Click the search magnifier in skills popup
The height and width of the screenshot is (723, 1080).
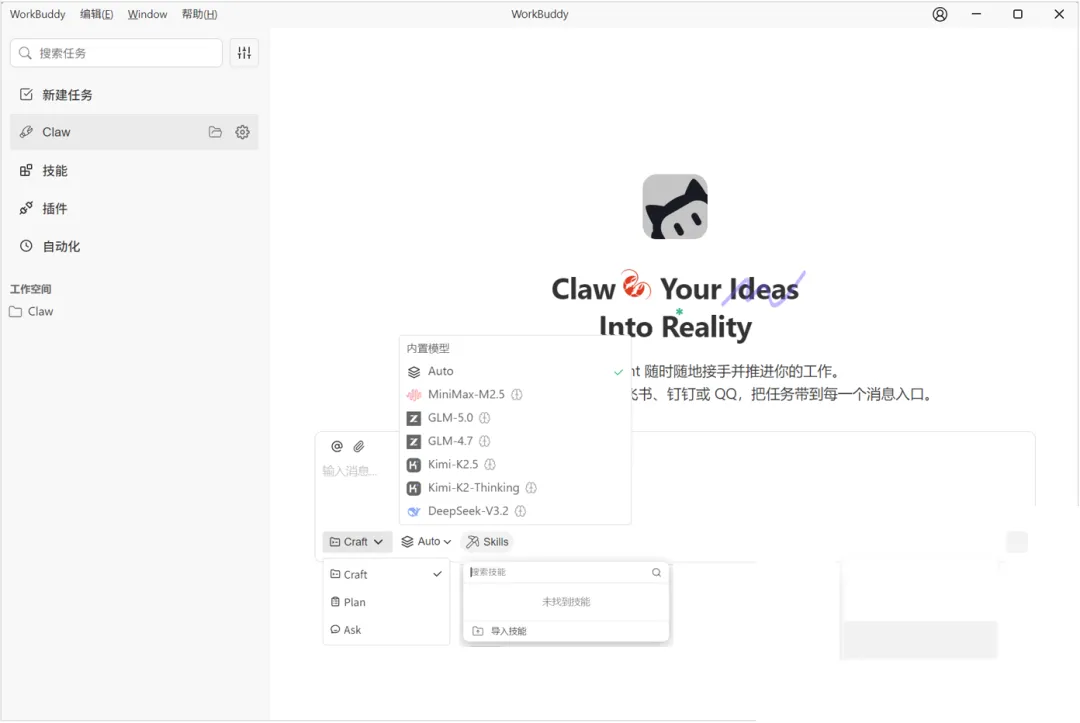pyautogui.click(x=656, y=572)
